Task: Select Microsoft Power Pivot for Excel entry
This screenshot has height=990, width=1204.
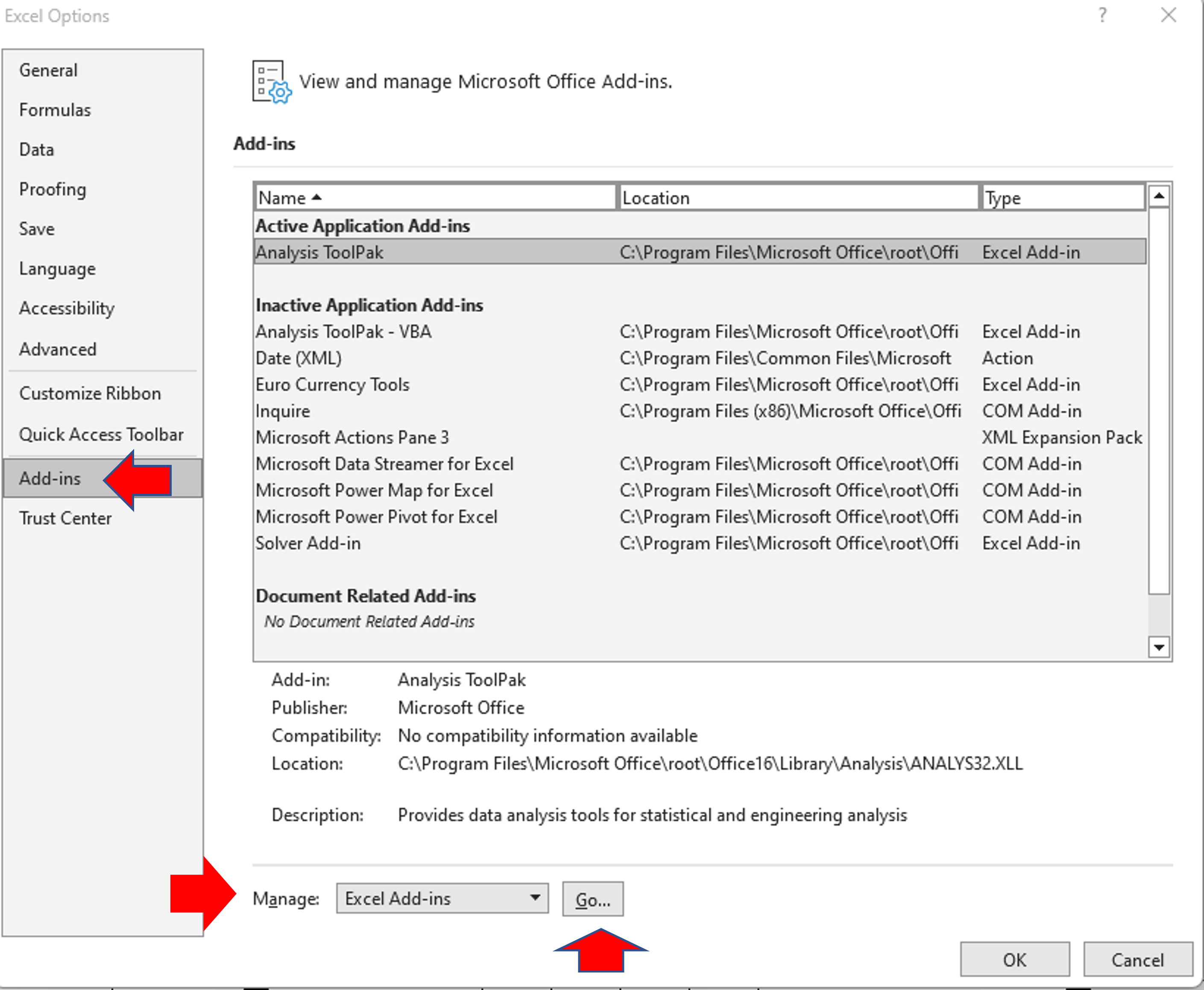Action: click(x=376, y=517)
